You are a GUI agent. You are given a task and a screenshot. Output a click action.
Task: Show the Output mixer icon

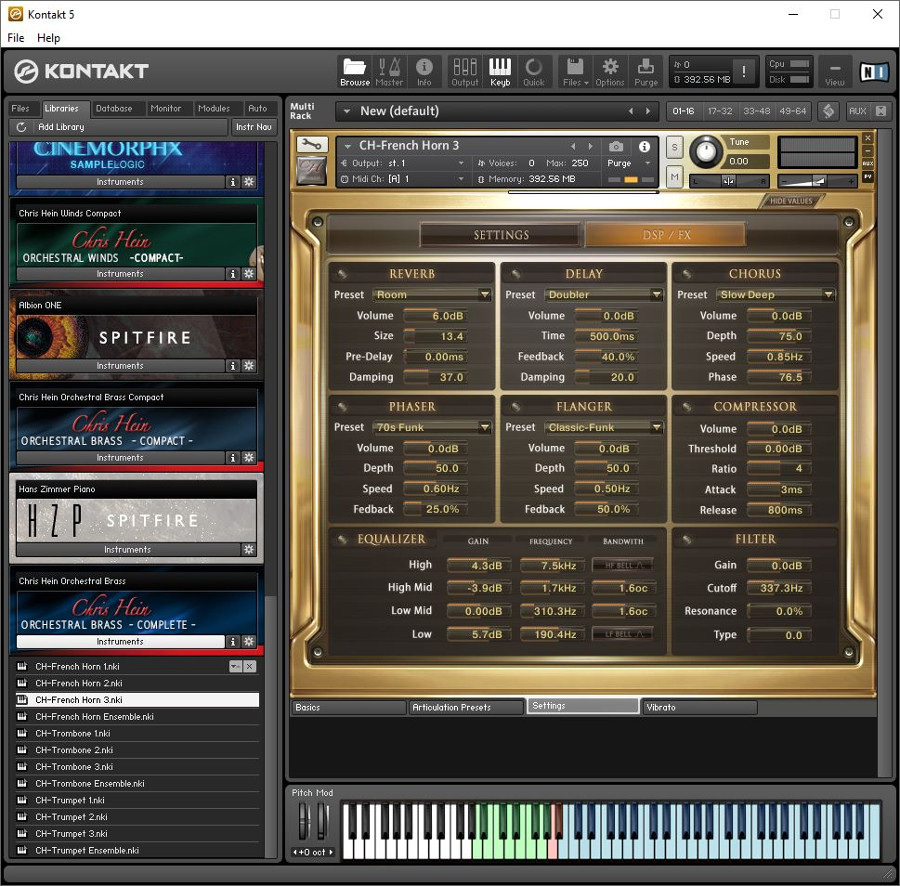464,72
